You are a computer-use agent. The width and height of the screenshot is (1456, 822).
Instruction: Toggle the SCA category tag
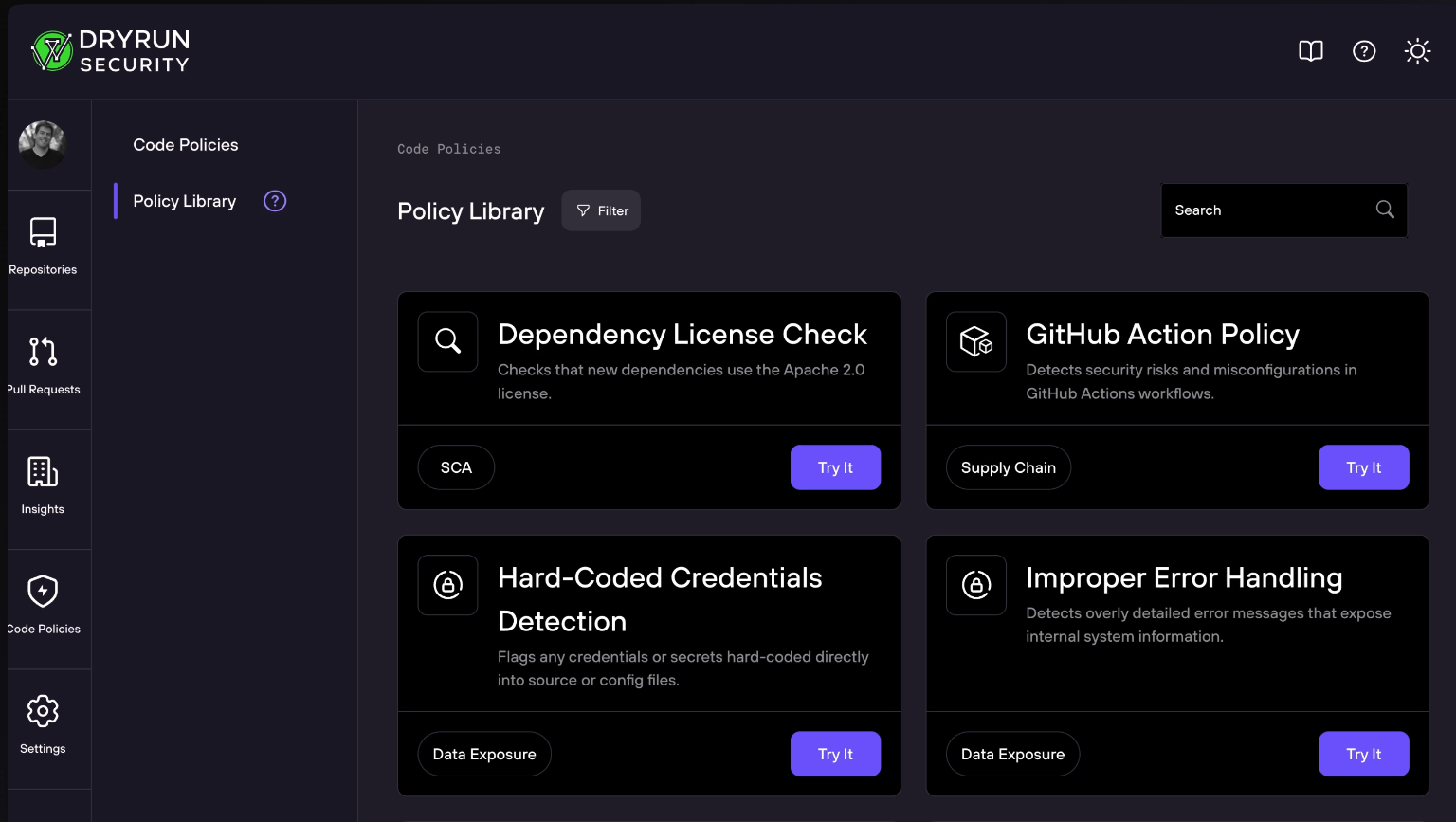click(x=456, y=467)
